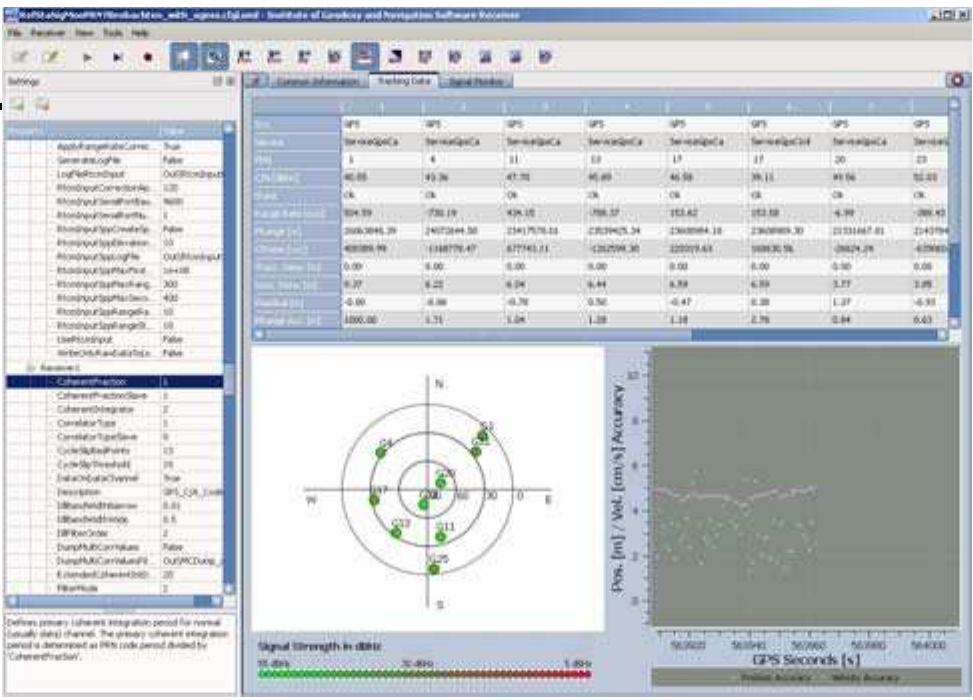This screenshot has width=973, height=700.
Task: Collapse the Receiver1 tree node
Action: point(29,368)
